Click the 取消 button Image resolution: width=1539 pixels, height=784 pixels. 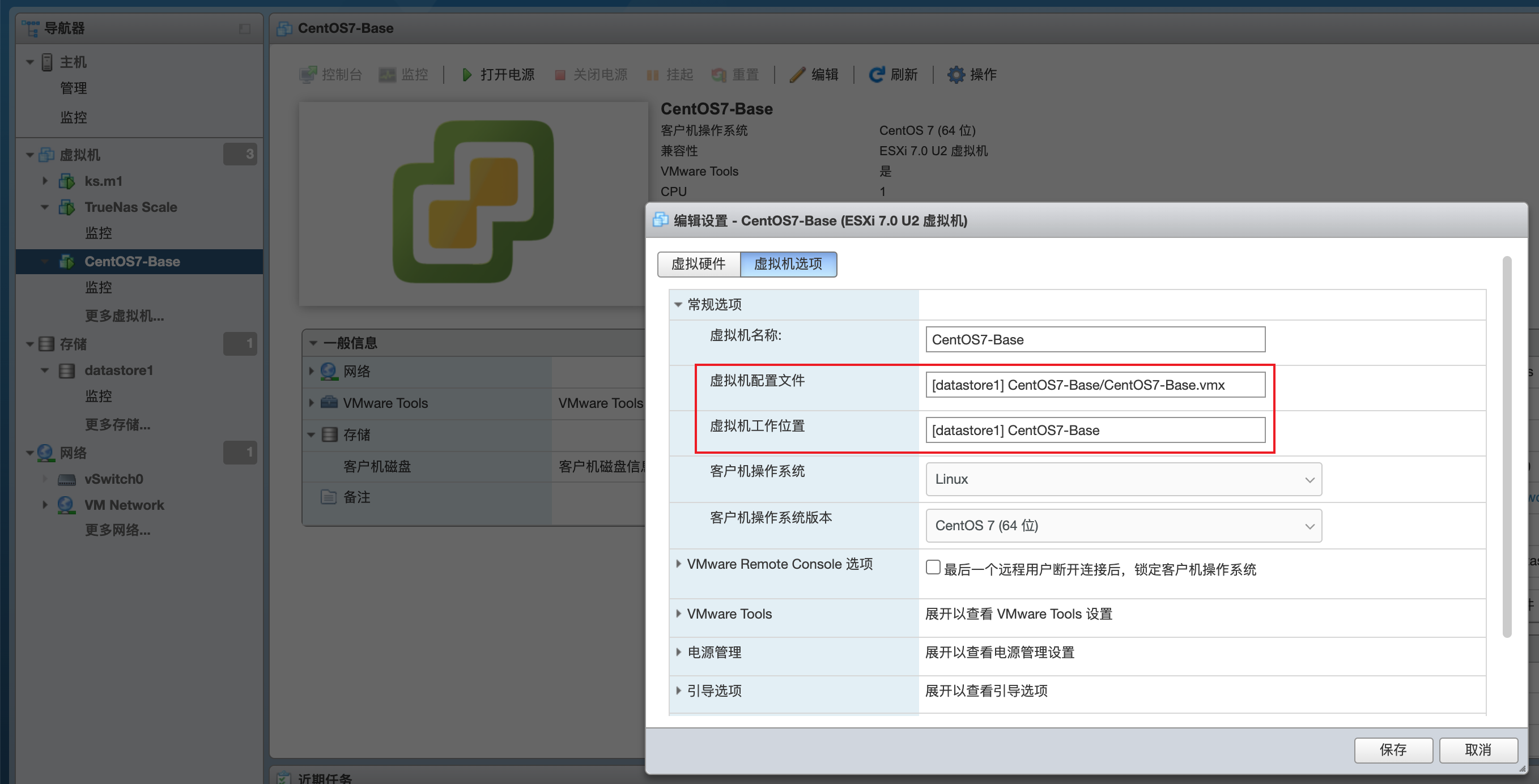click(x=1478, y=750)
